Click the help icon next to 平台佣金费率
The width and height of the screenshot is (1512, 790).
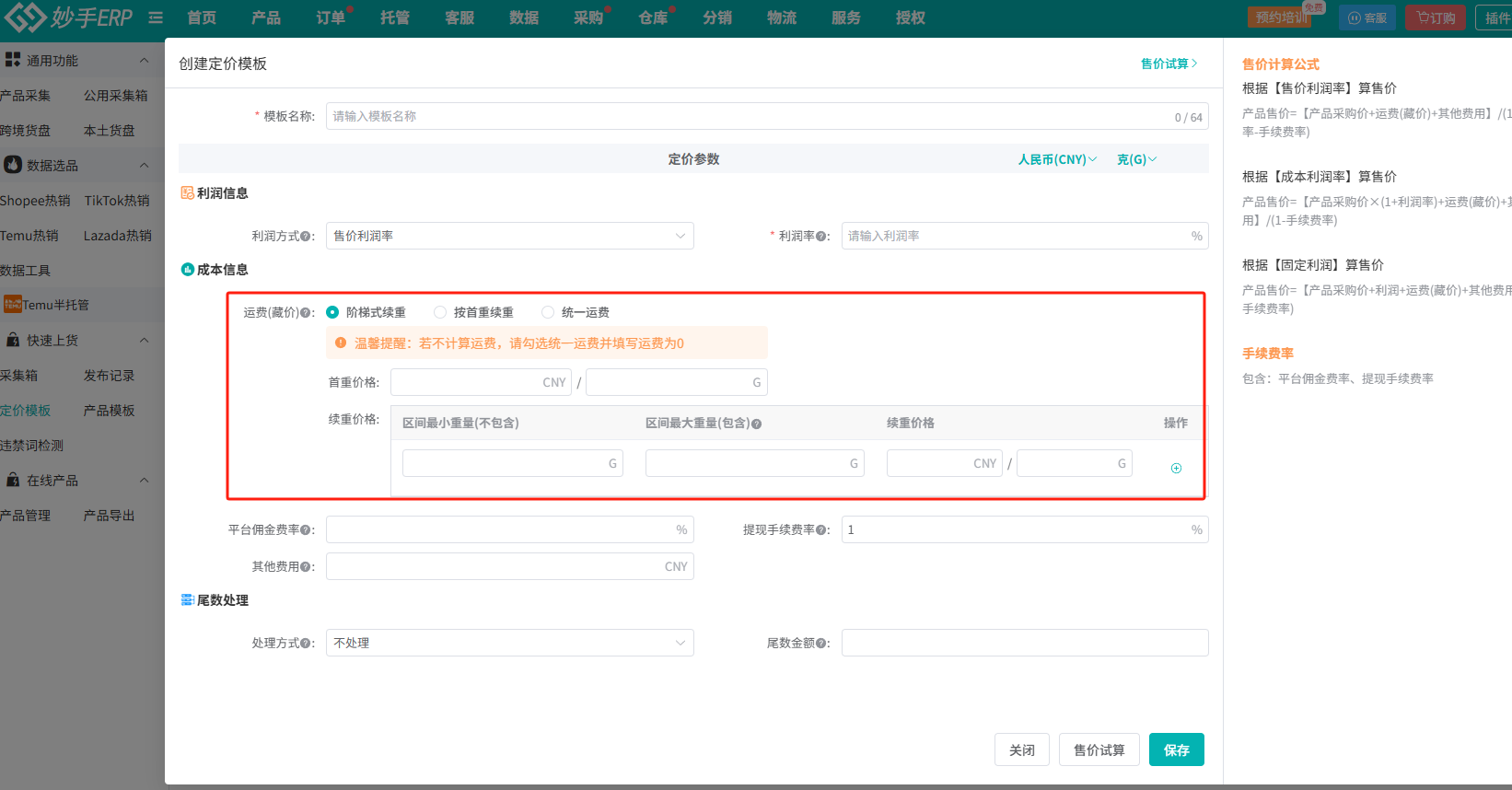[x=306, y=530]
